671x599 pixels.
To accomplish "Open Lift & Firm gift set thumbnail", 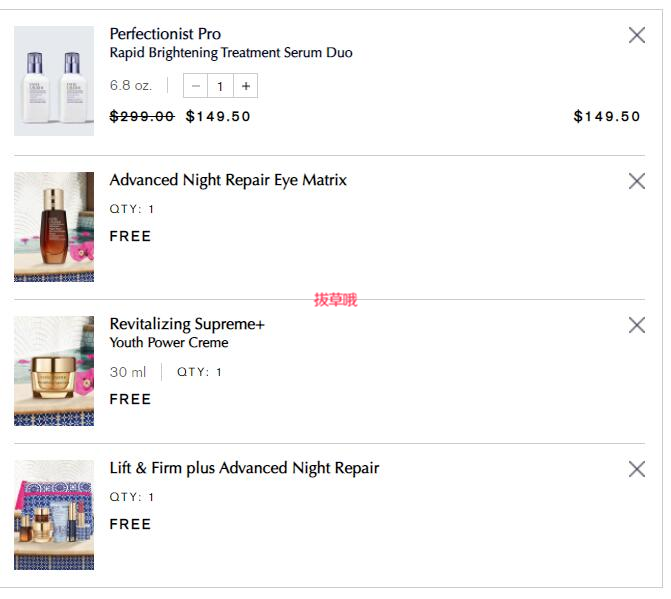I will tap(54, 515).
